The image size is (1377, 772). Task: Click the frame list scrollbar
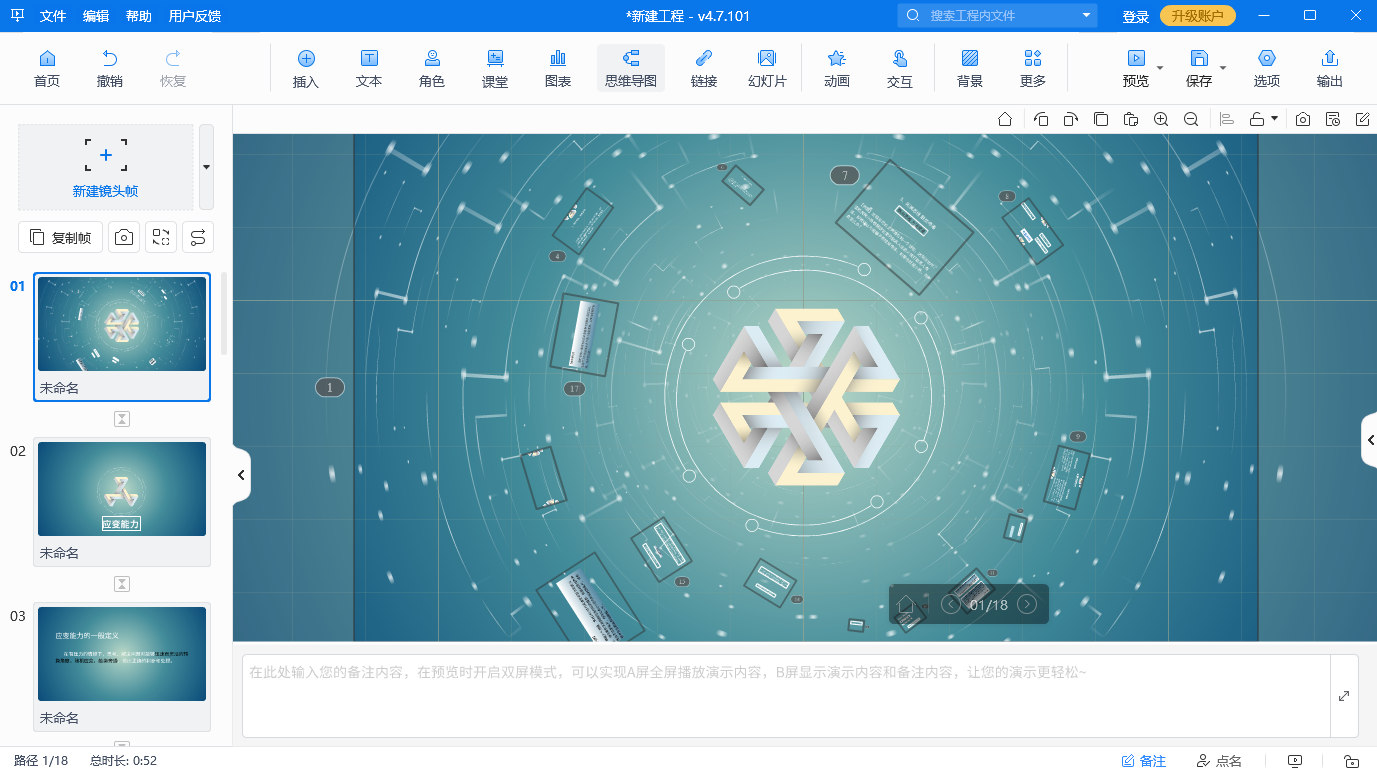[224, 313]
